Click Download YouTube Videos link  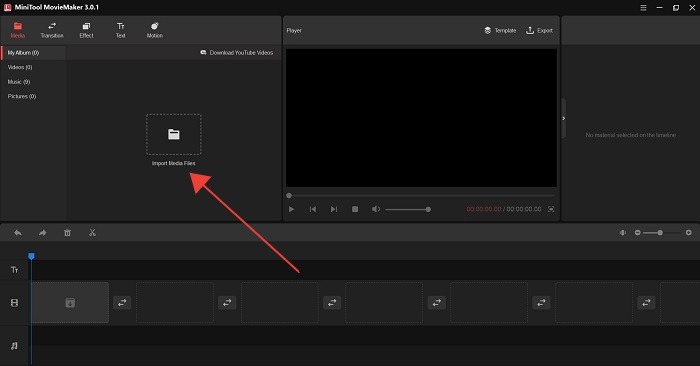(237, 53)
